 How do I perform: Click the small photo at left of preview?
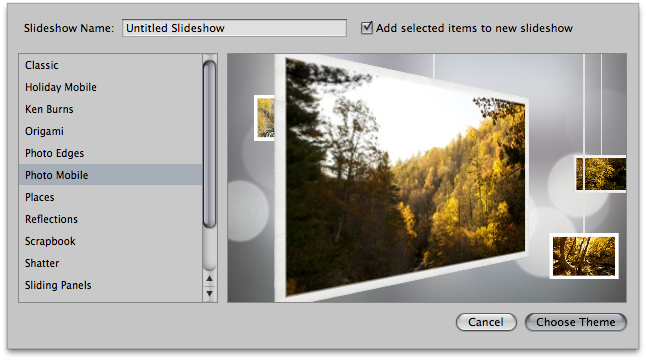(264, 118)
